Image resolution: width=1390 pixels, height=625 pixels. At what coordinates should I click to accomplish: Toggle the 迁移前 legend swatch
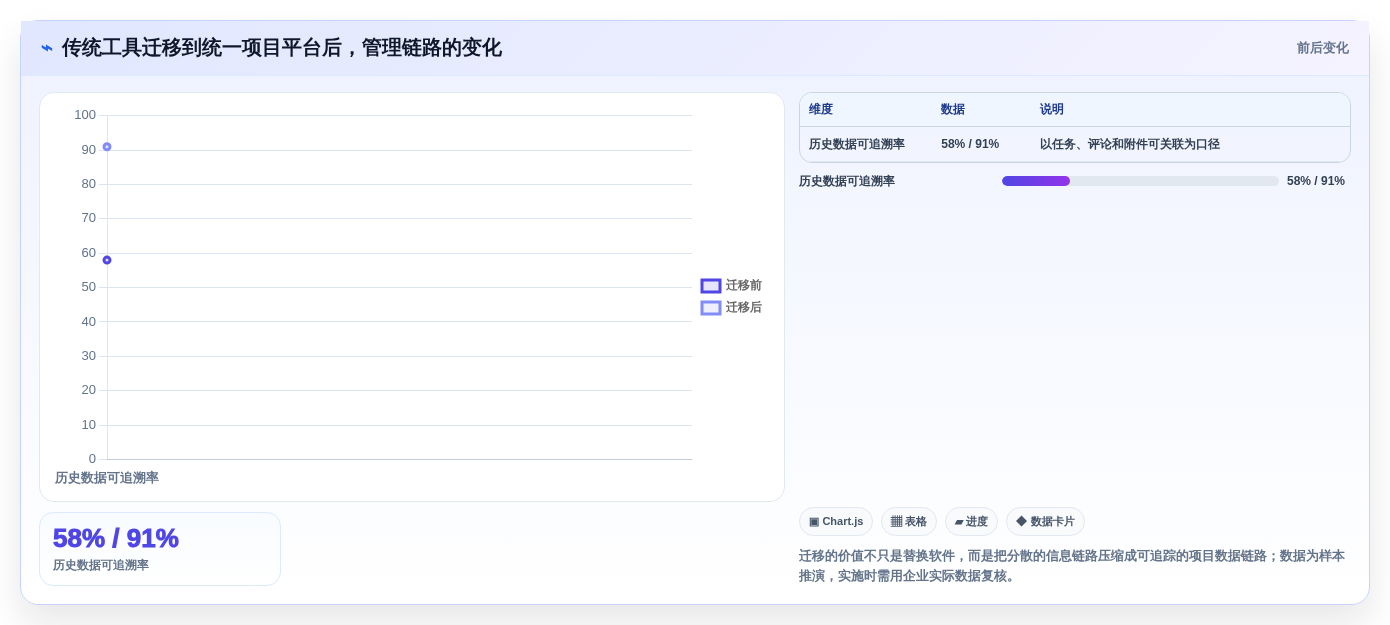click(x=711, y=286)
